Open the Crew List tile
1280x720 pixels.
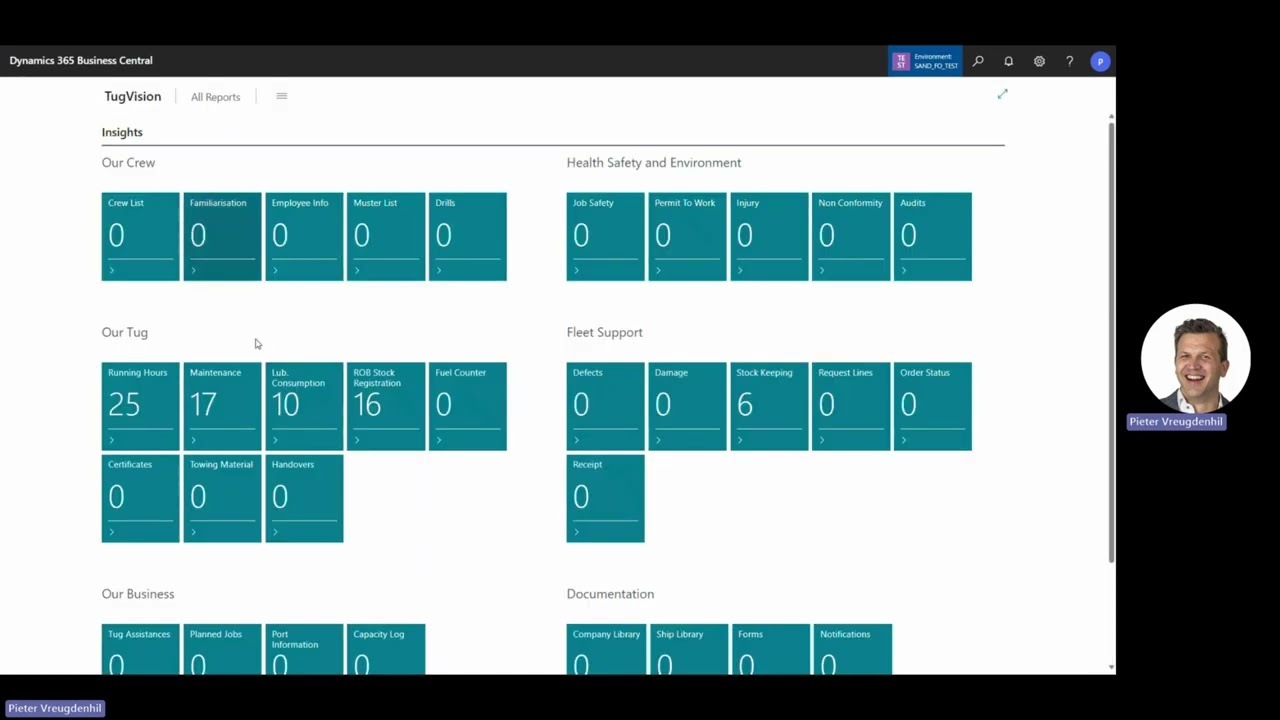pyautogui.click(x=140, y=236)
